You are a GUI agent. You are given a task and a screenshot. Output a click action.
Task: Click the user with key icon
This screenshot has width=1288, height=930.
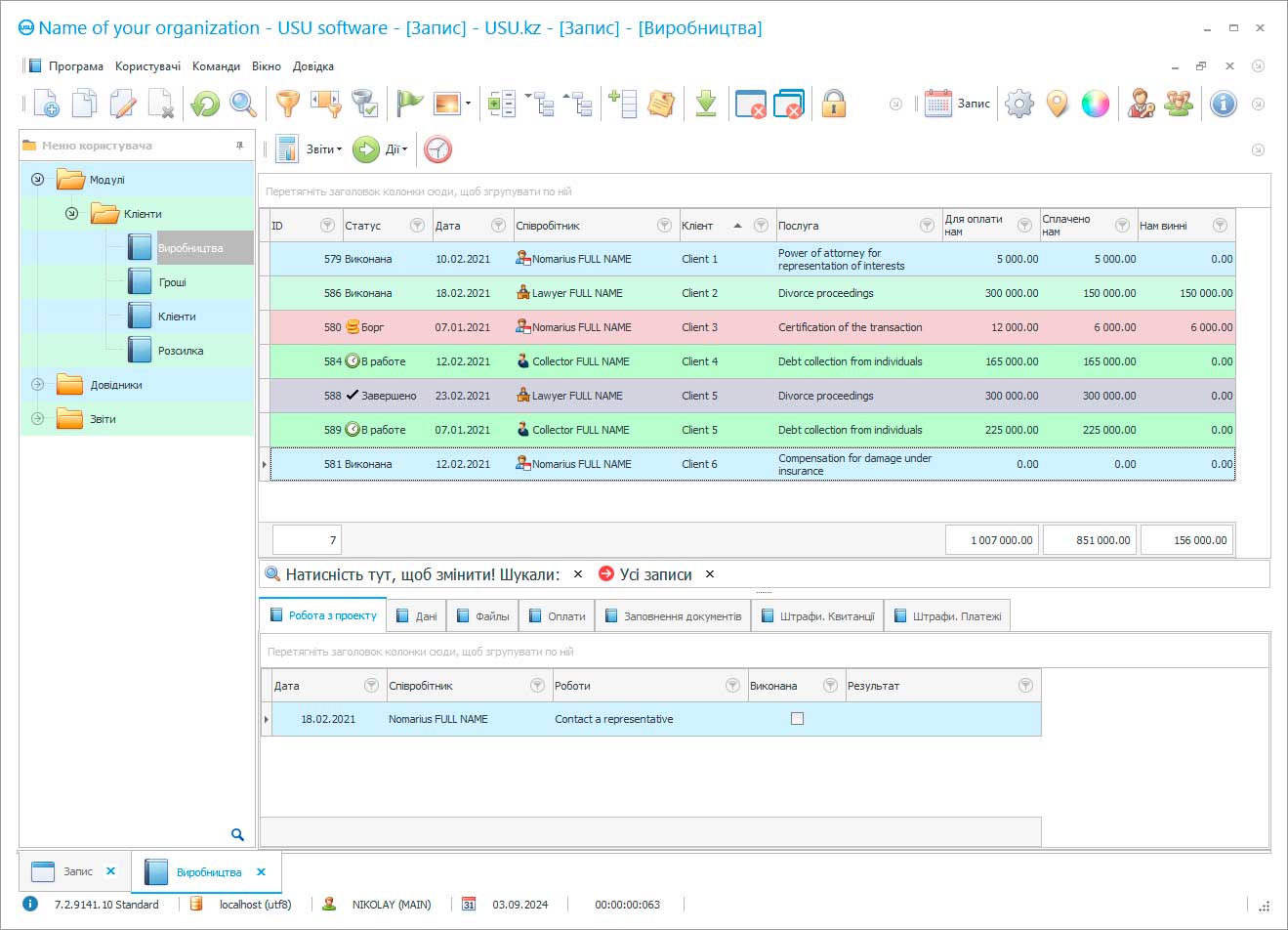(x=1141, y=104)
